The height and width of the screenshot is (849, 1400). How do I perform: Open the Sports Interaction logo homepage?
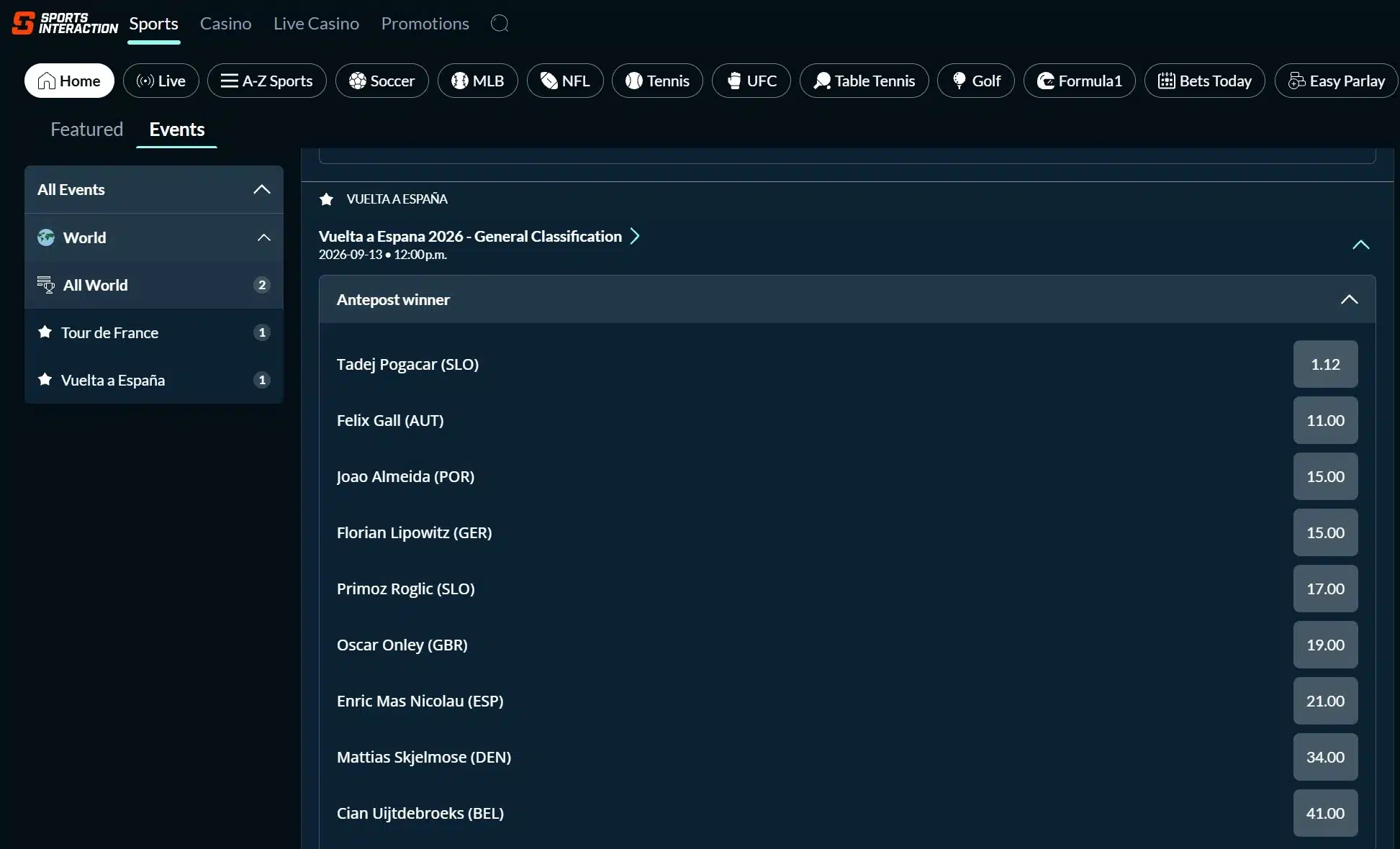point(65,23)
